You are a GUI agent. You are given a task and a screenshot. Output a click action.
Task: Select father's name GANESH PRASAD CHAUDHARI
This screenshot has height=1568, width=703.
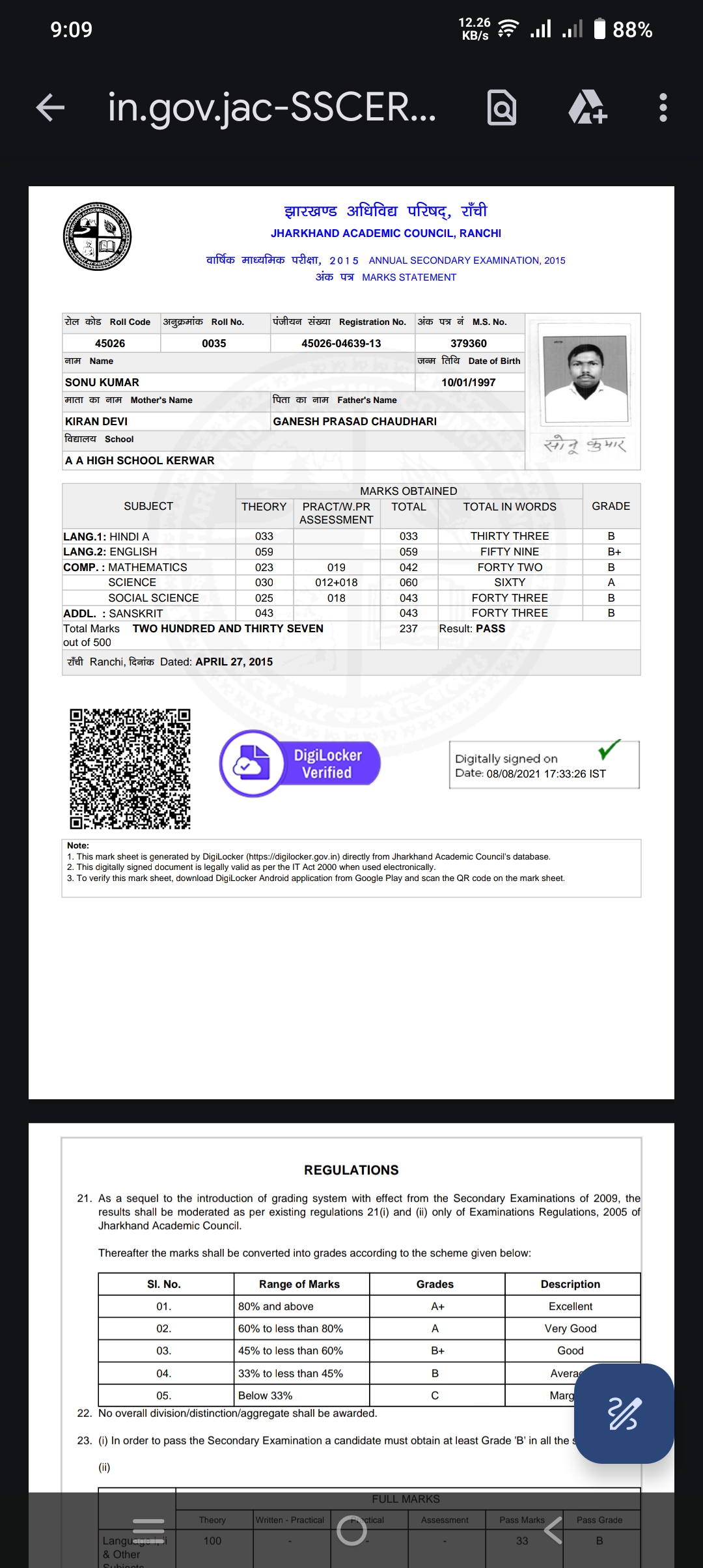coord(355,421)
